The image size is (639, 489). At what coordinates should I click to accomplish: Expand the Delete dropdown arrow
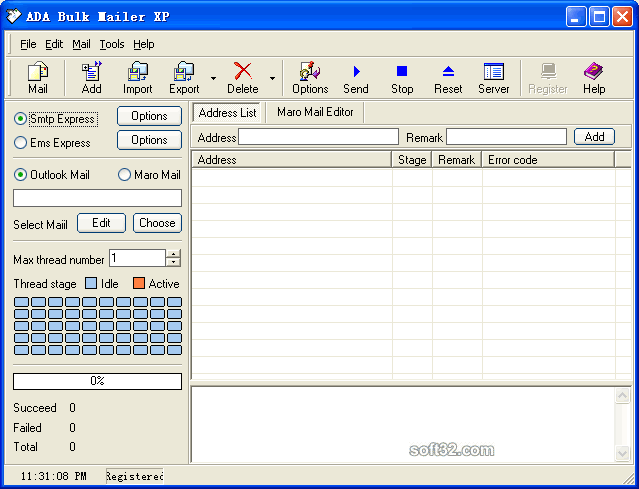pos(272,78)
